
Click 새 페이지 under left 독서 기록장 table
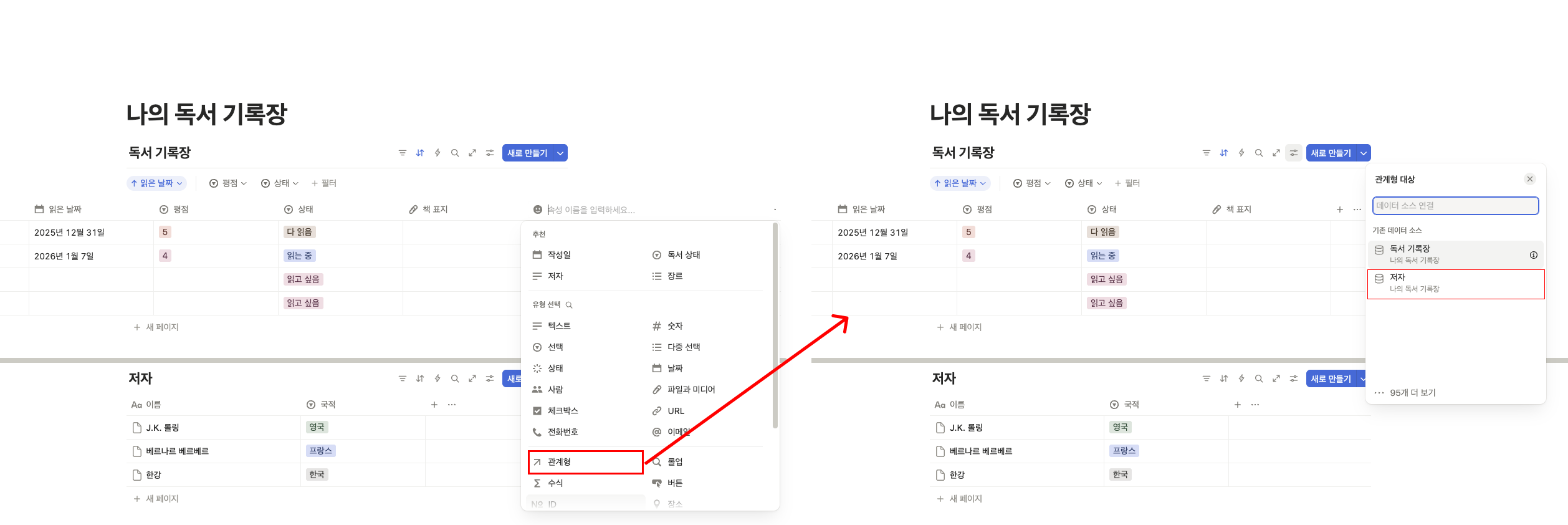tap(156, 327)
